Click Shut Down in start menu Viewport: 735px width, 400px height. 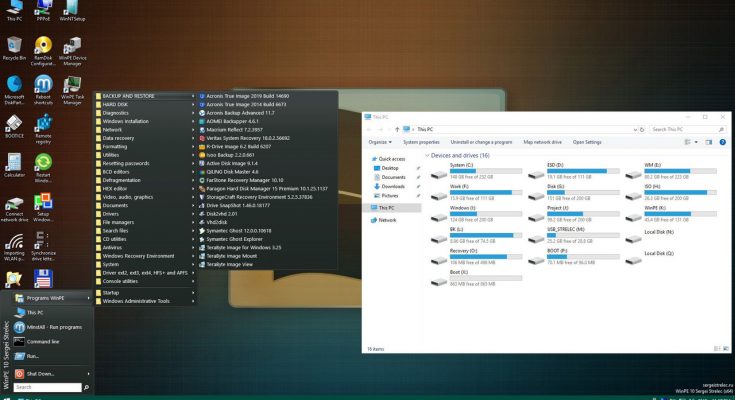pos(52,374)
